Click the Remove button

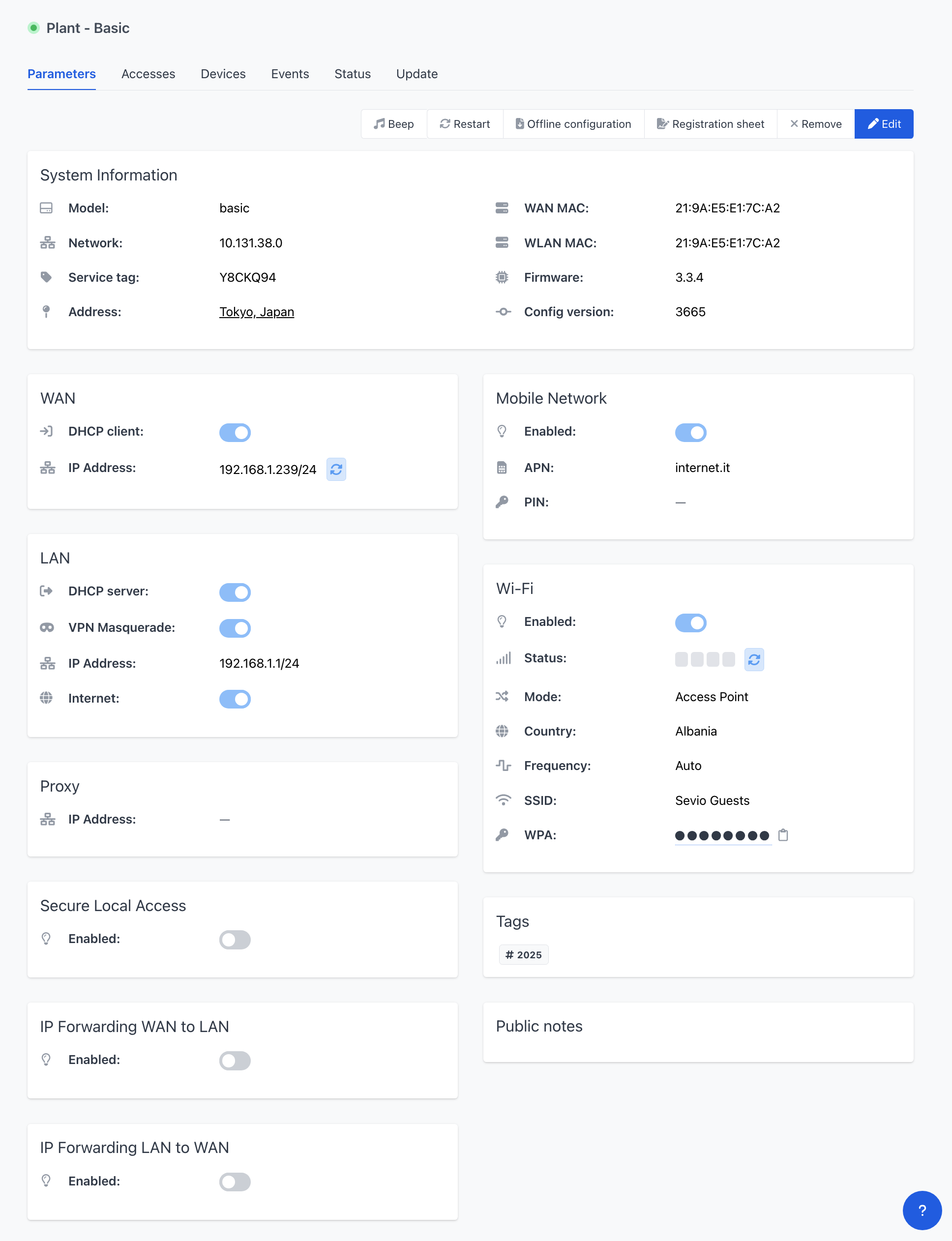coord(815,123)
